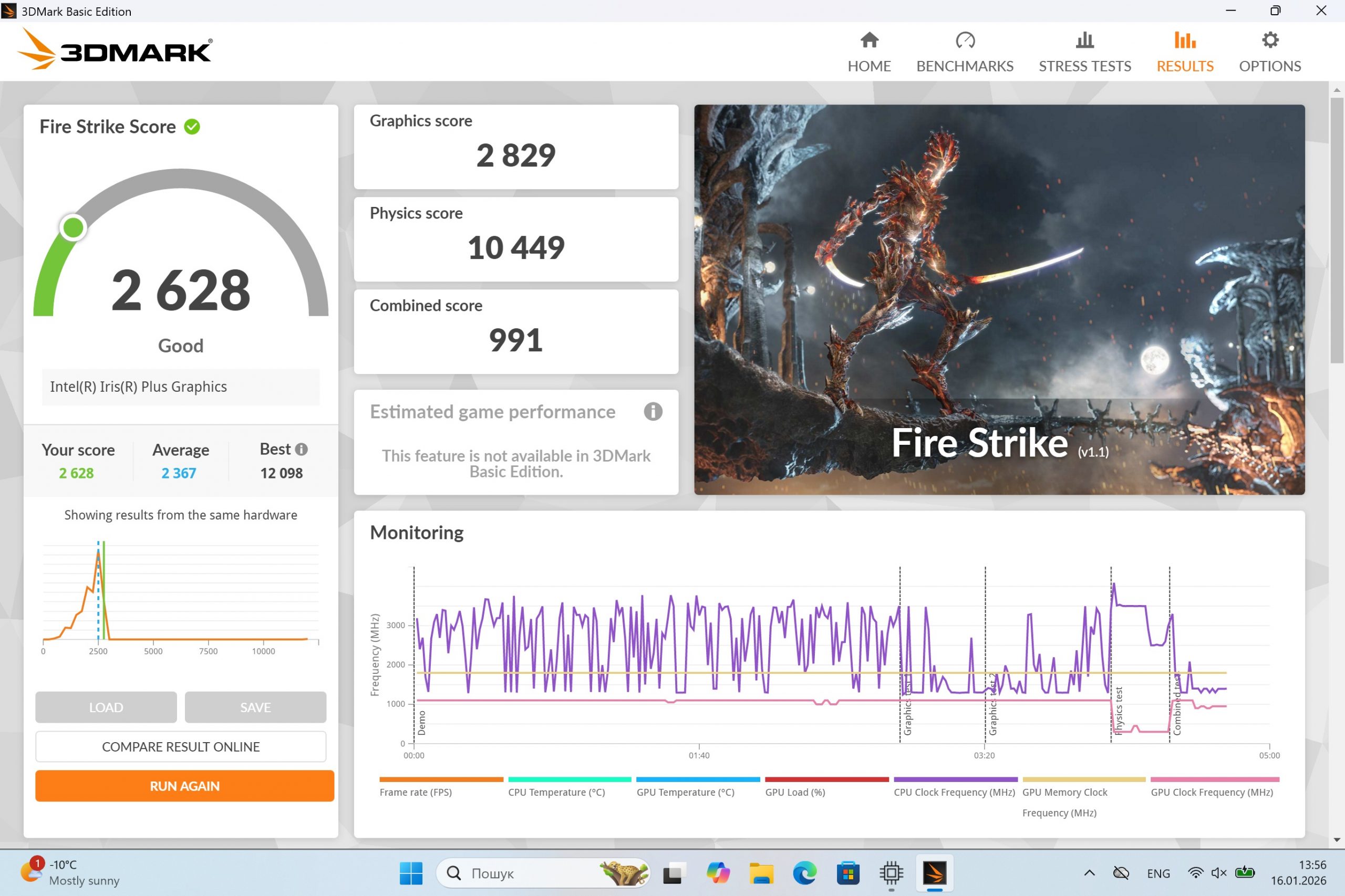This screenshot has width=1345, height=896.
Task: Toggle the Frame rate (FPS) legend series
Action: [416, 792]
